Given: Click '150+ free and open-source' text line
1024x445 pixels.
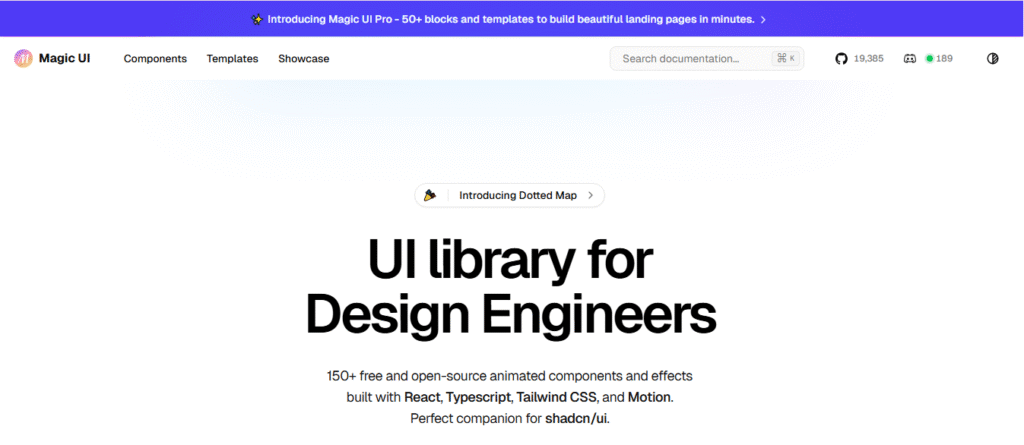Looking at the screenshot, I should [x=509, y=376].
